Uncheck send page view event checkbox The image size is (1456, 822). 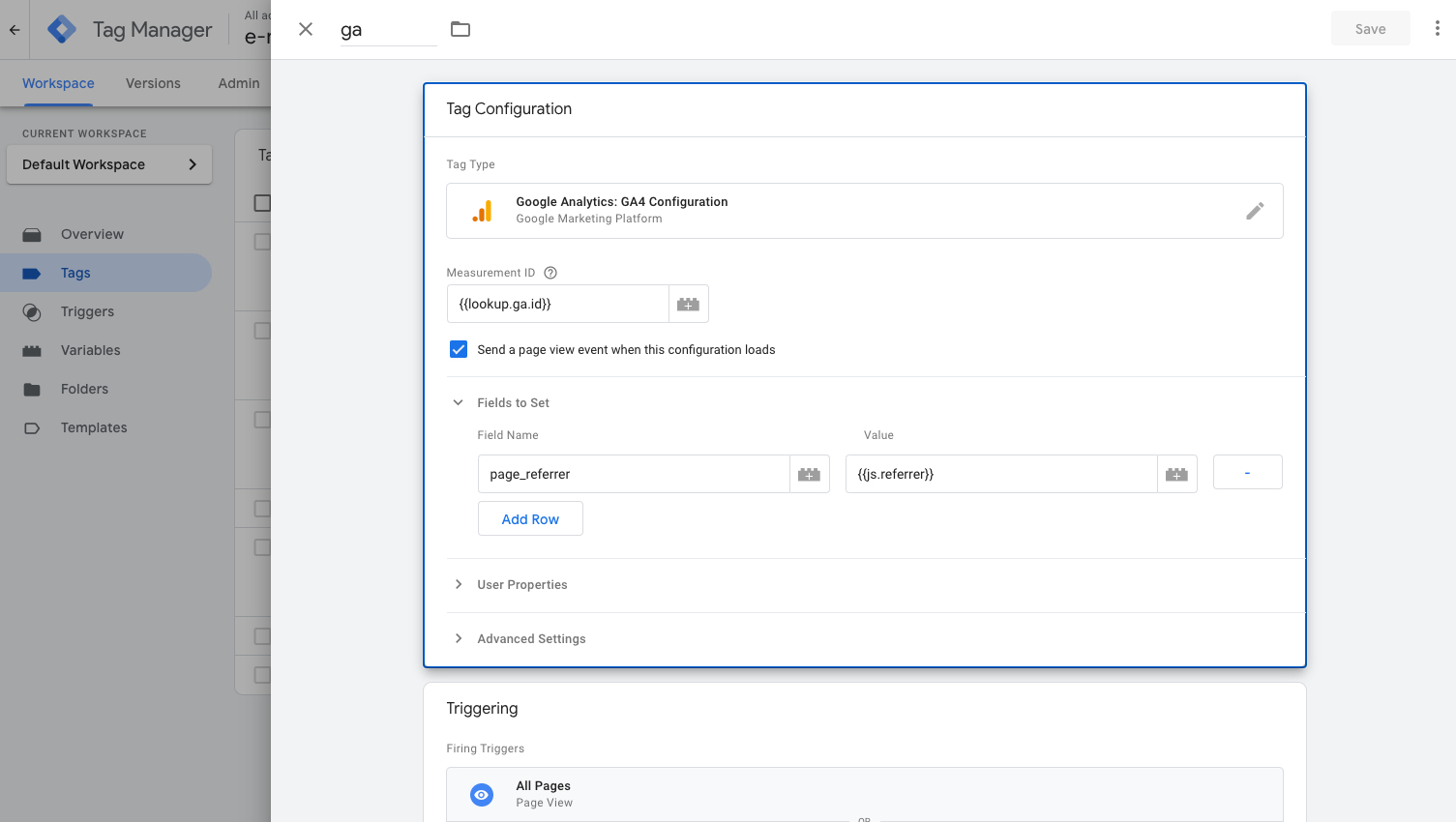459,349
